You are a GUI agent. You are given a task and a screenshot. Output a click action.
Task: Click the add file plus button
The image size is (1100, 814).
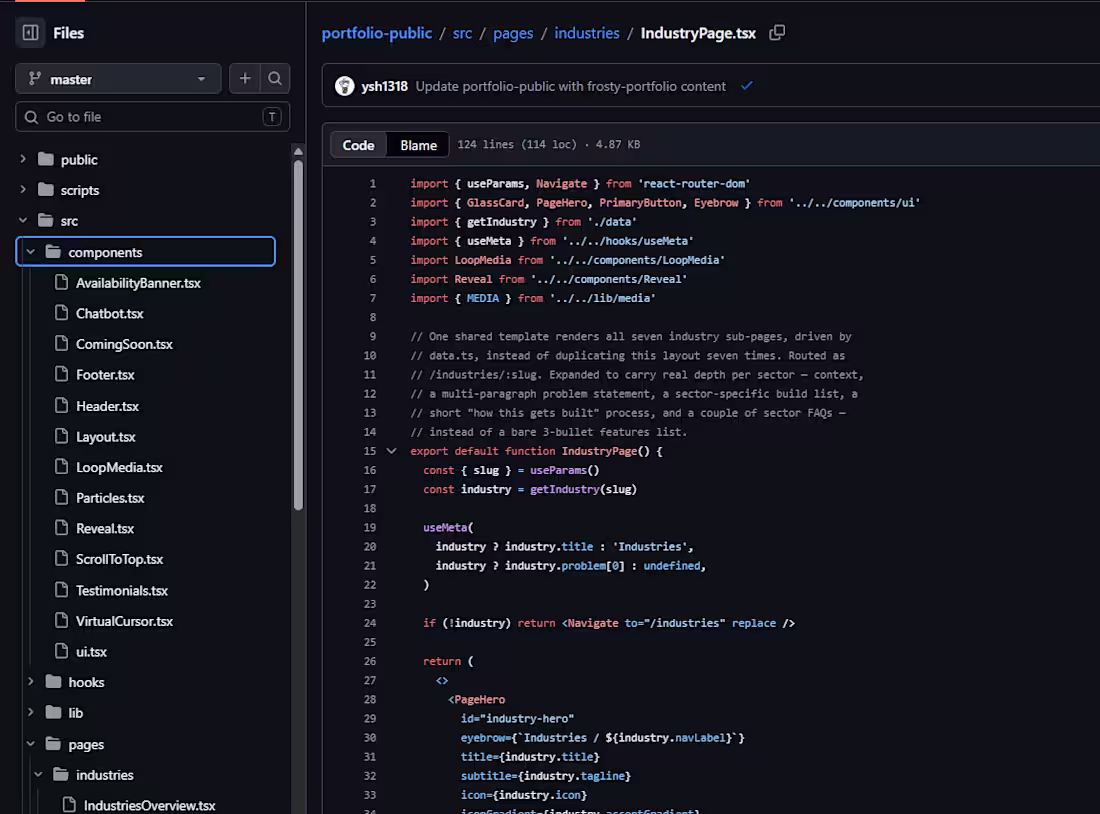coord(245,79)
